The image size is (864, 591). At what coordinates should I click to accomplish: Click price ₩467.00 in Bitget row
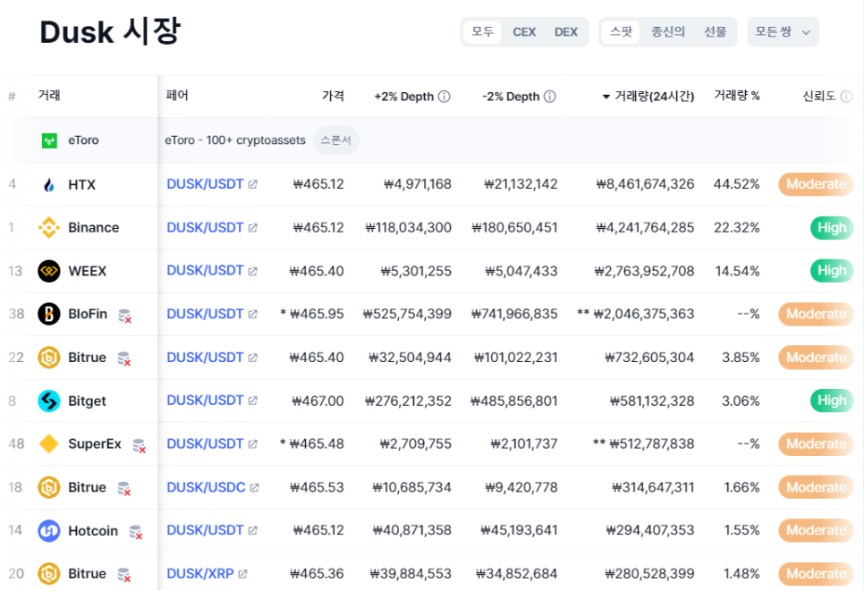coord(317,401)
